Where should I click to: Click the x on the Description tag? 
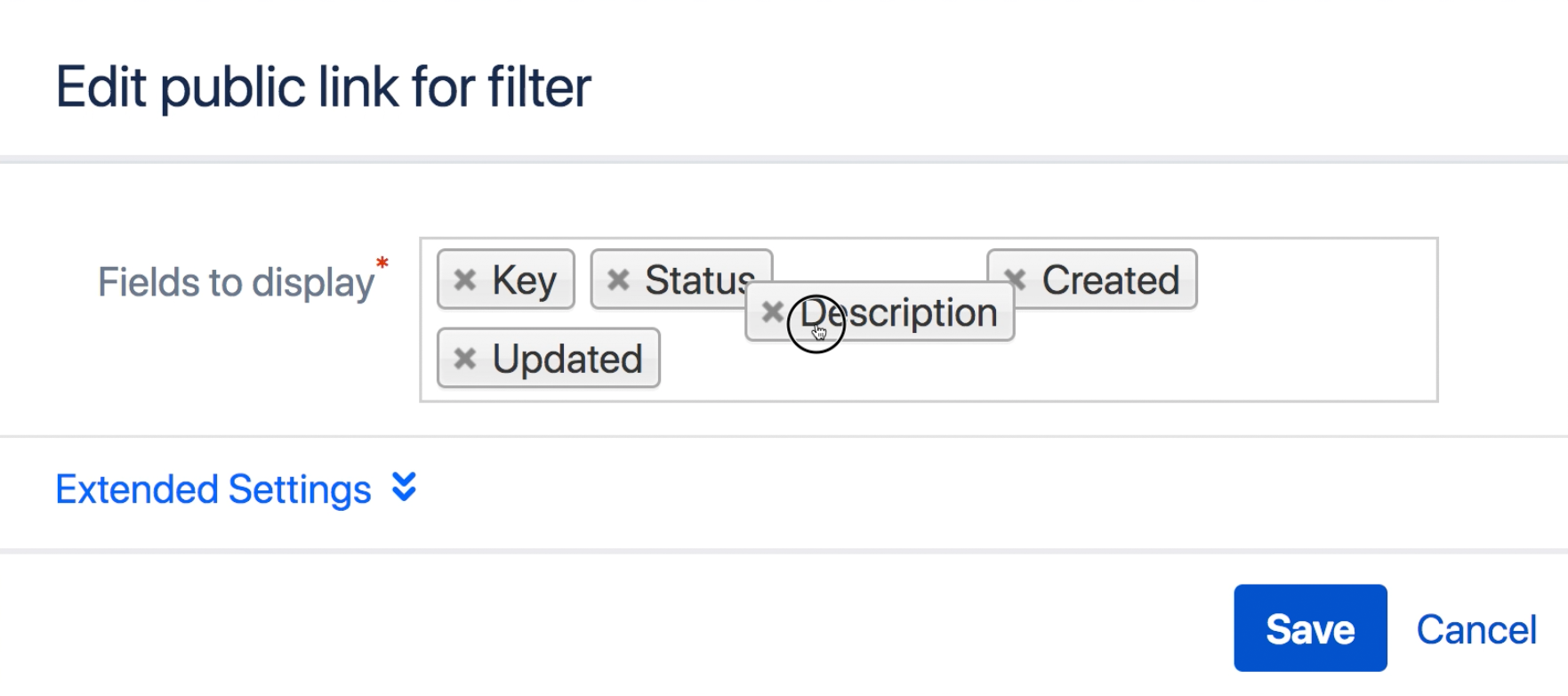pos(772,312)
